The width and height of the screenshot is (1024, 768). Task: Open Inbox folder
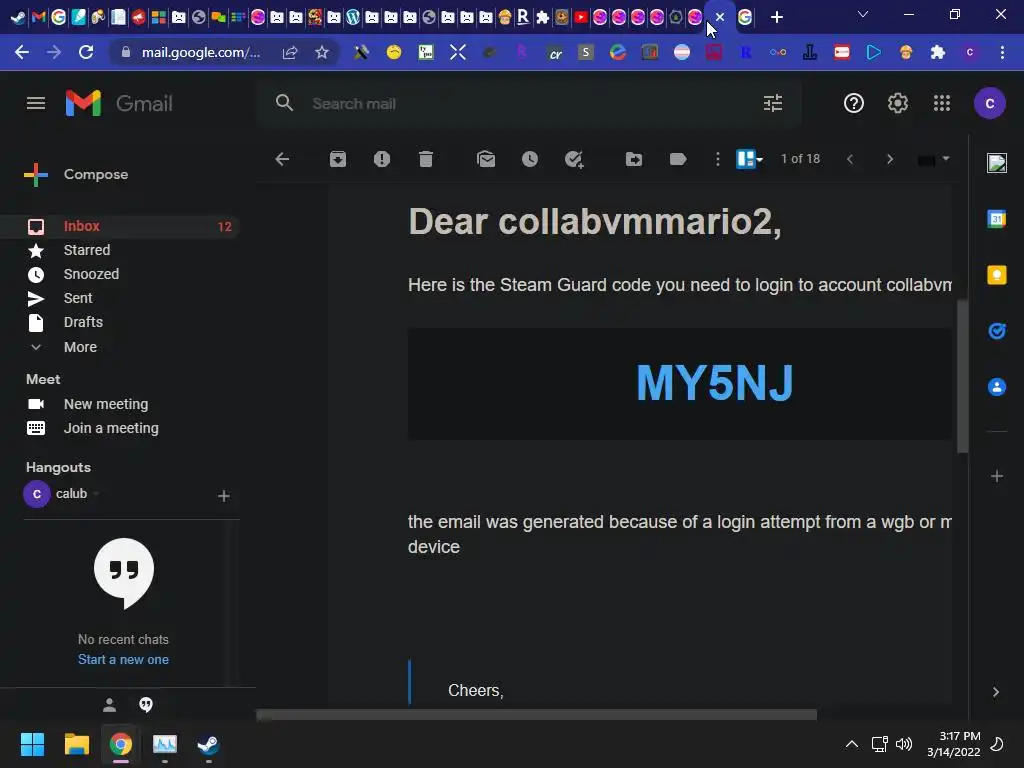click(x=120, y=226)
